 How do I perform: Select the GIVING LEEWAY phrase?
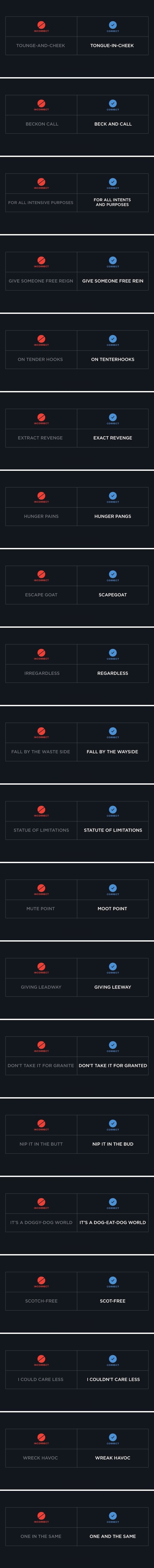pos(113,987)
